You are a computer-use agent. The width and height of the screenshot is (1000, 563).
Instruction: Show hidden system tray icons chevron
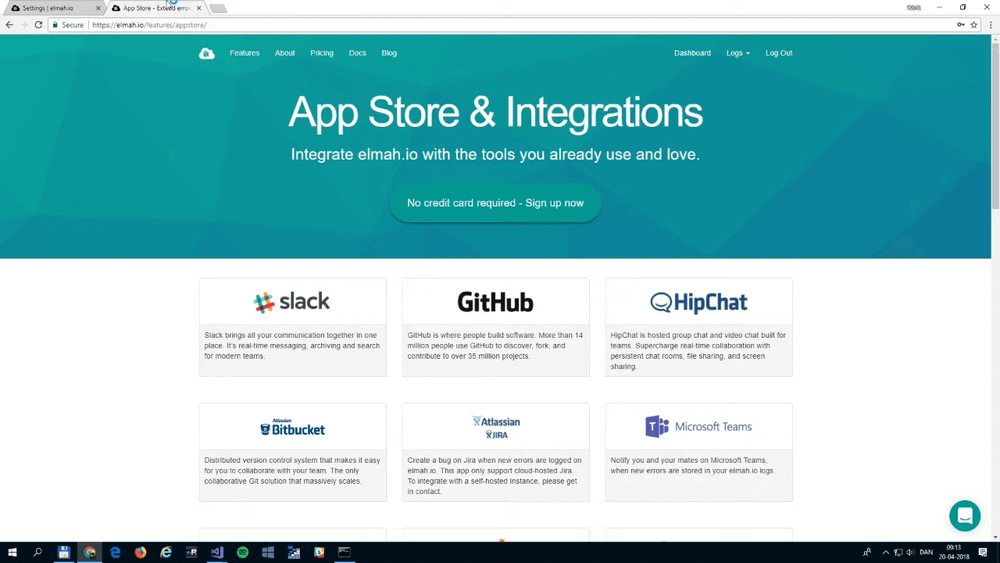[885, 552]
